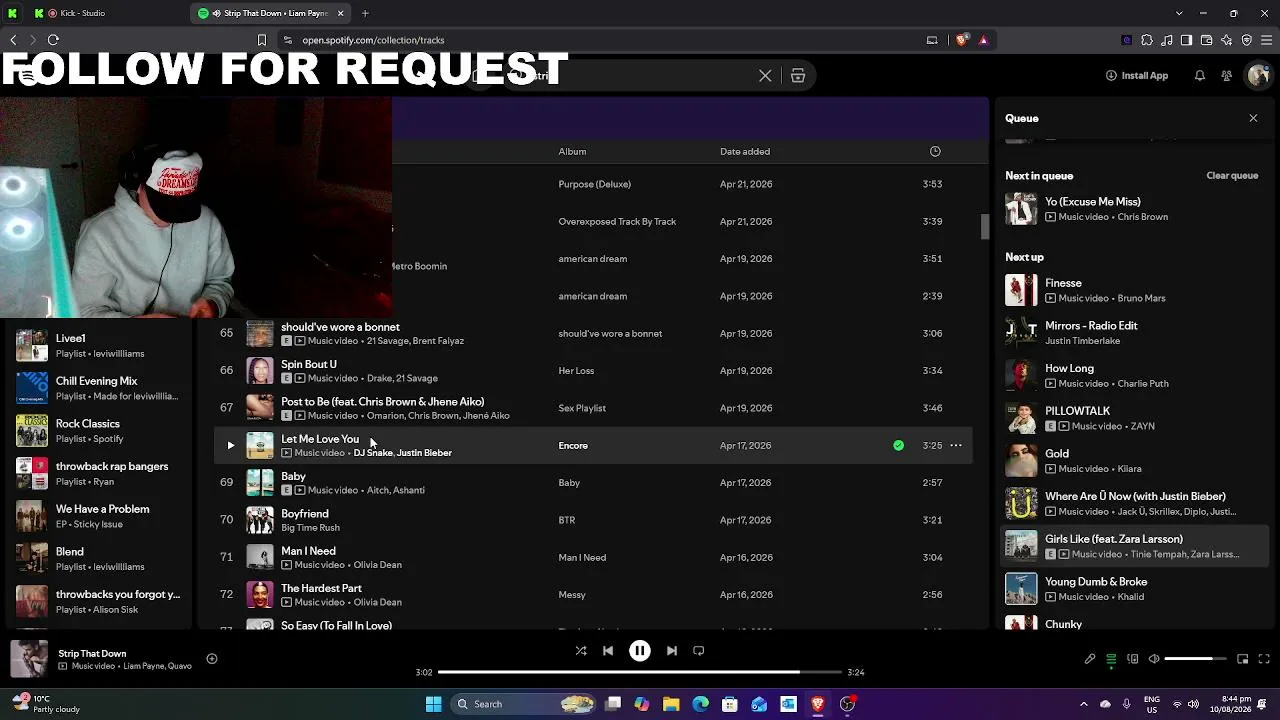Seek along the song progress bar

click(x=640, y=672)
